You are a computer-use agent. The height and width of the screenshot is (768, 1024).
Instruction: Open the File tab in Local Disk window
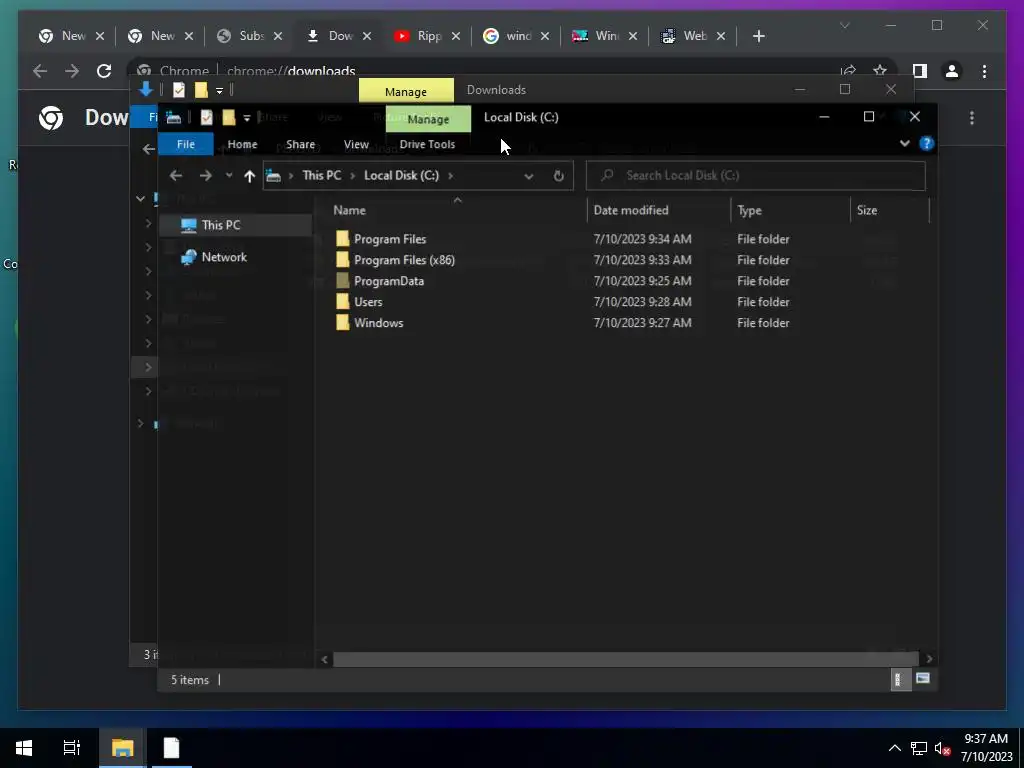point(185,144)
